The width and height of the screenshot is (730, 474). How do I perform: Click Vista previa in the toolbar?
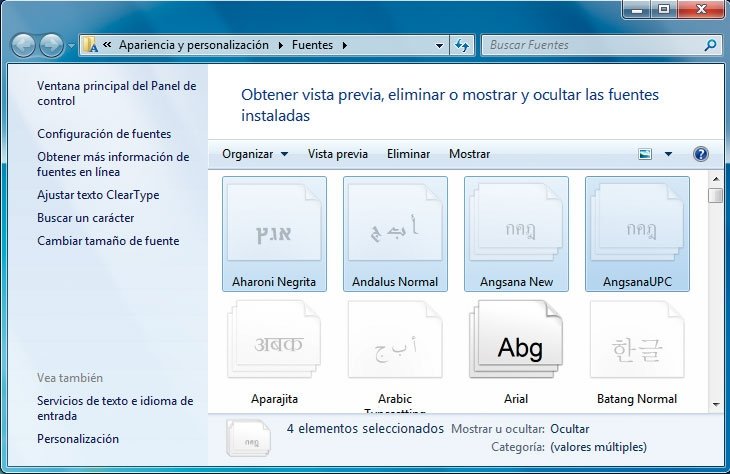click(x=338, y=154)
